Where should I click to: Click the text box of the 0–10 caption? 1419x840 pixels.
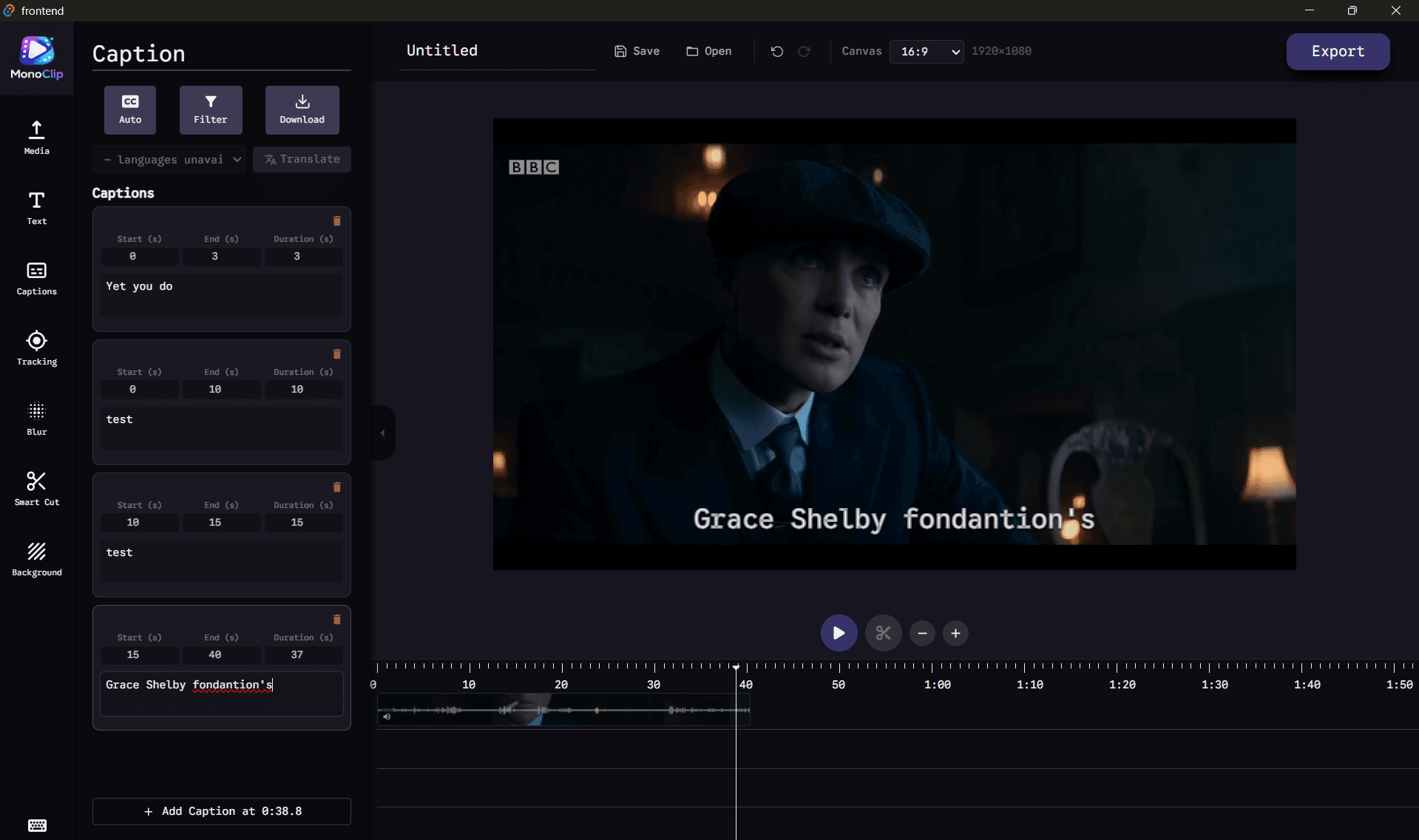(x=222, y=429)
